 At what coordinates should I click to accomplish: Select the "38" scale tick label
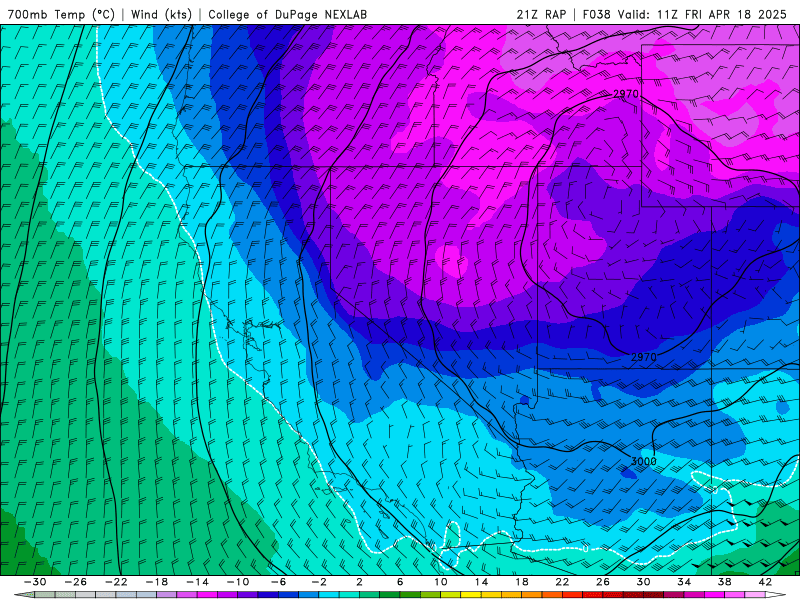(x=724, y=582)
